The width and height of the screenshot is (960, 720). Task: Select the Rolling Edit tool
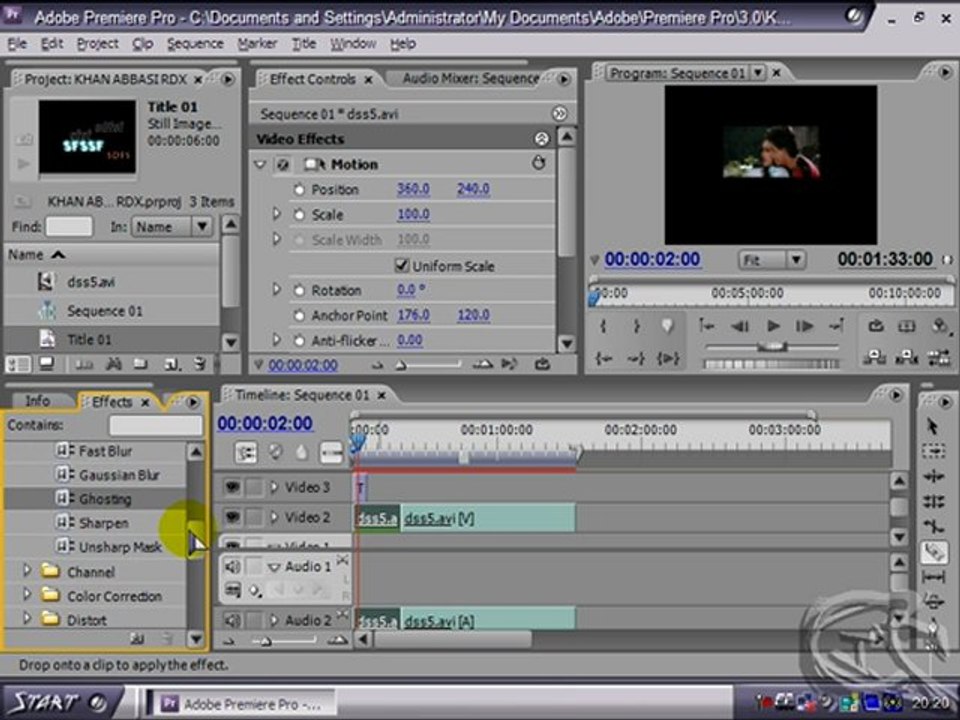(932, 501)
